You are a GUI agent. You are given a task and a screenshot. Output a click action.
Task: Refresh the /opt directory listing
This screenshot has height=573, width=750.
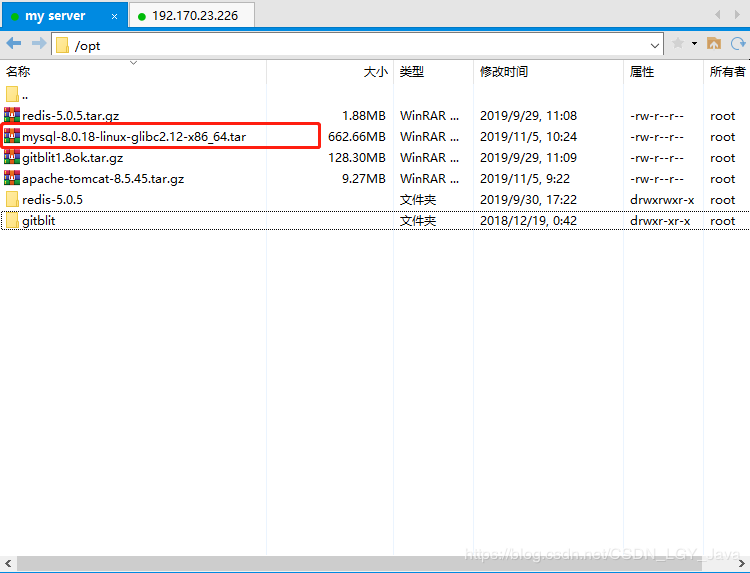(x=738, y=44)
